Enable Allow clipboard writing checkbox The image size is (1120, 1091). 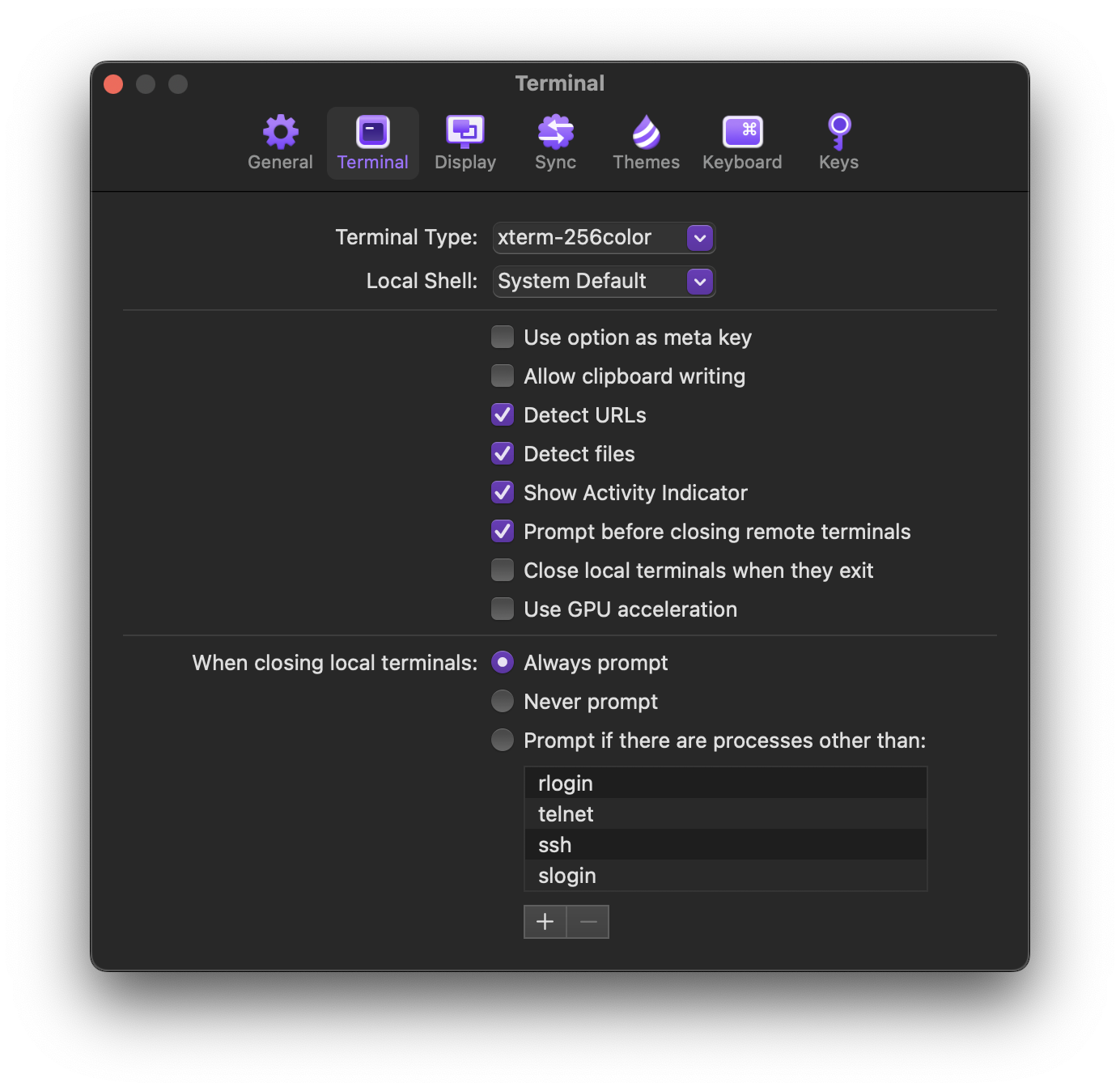[503, 376]
